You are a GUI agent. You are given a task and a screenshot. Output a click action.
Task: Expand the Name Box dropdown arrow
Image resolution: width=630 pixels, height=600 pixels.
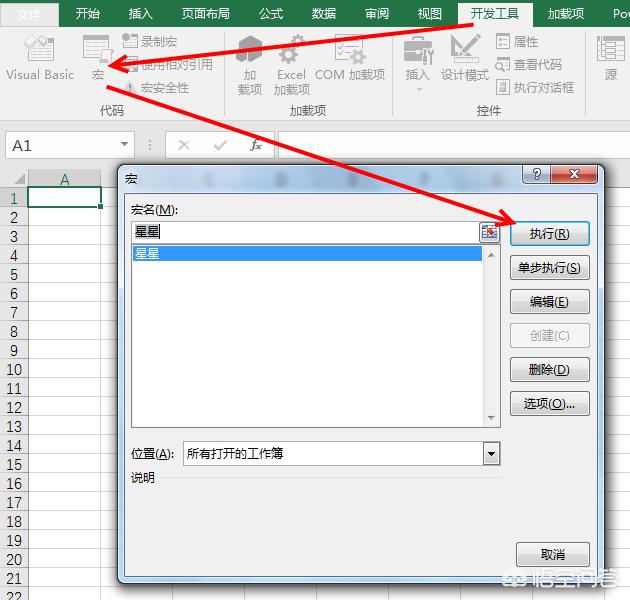[x=125, y=144]
